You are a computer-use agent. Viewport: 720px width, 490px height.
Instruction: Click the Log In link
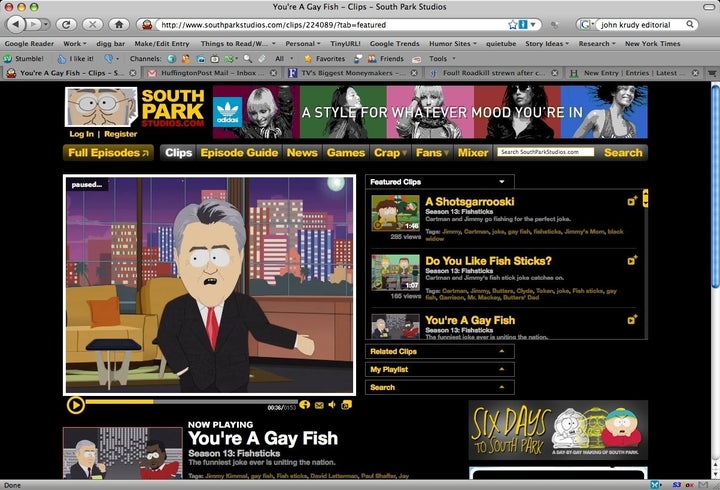(x=81, y=134)
